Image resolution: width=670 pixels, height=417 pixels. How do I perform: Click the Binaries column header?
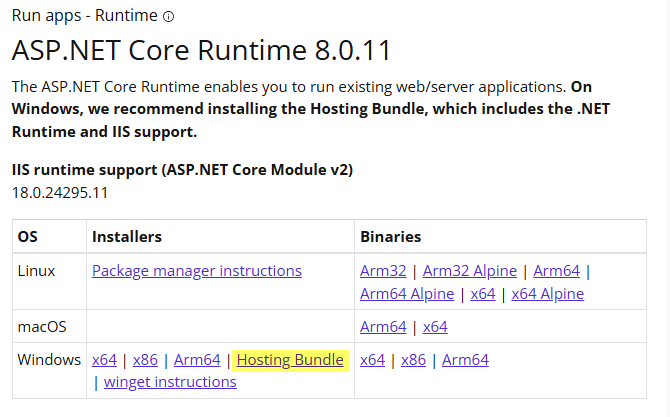point(391,237)
